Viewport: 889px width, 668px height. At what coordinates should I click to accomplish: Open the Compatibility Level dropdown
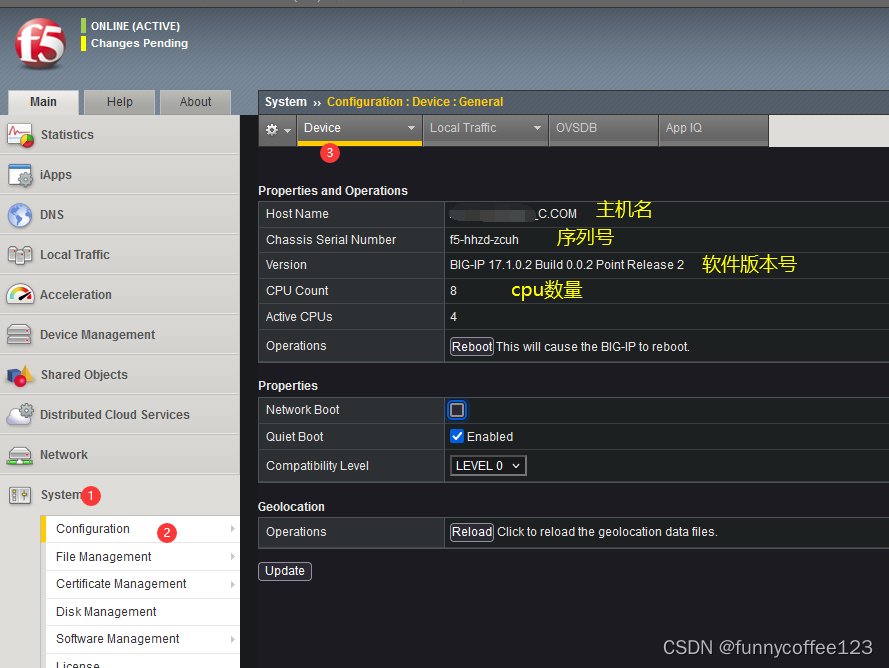488,466
